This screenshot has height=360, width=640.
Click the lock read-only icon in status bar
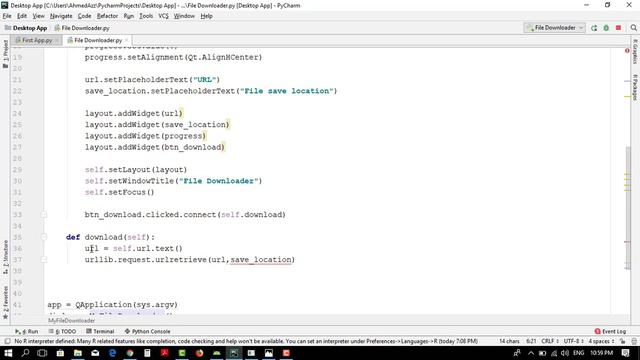tap(622, 341)
